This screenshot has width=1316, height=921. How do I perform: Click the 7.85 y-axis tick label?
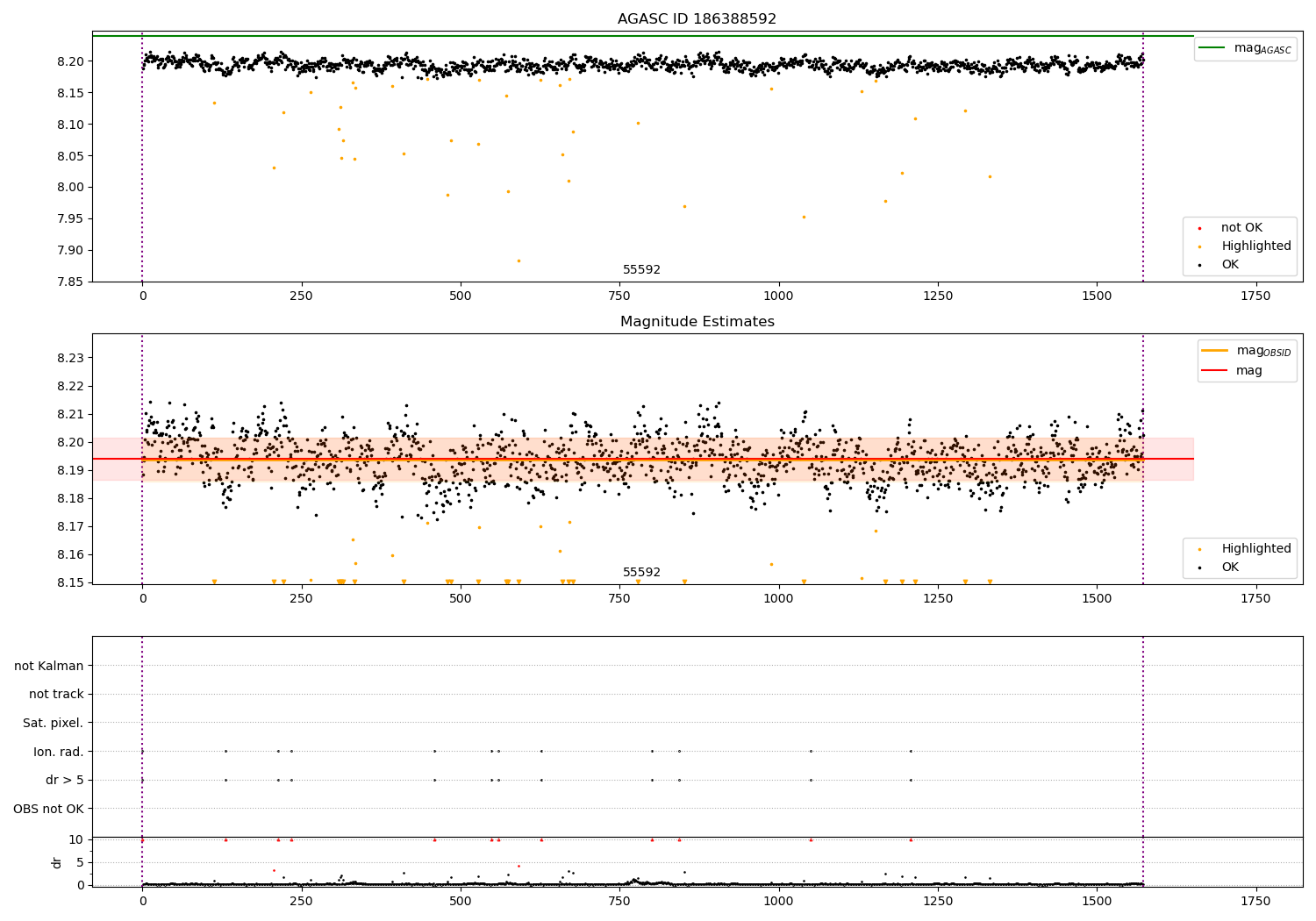point(71,282)
